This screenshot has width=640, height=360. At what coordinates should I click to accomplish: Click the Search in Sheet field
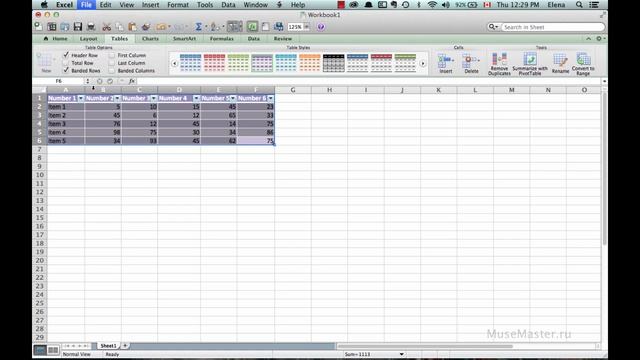click(553, 27)
